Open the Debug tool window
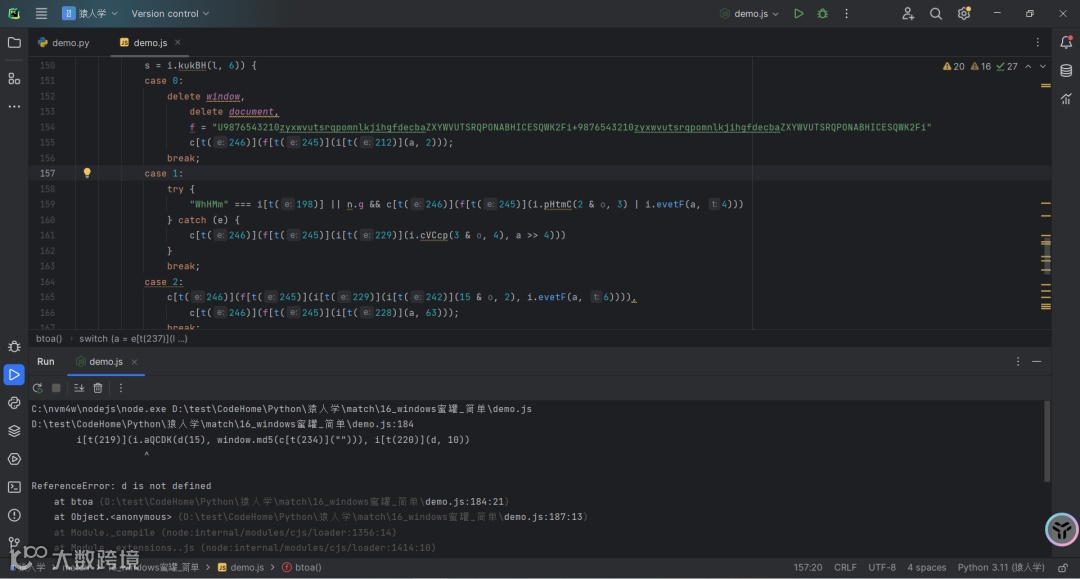The image size is (1080, 579). coord(14,346)
